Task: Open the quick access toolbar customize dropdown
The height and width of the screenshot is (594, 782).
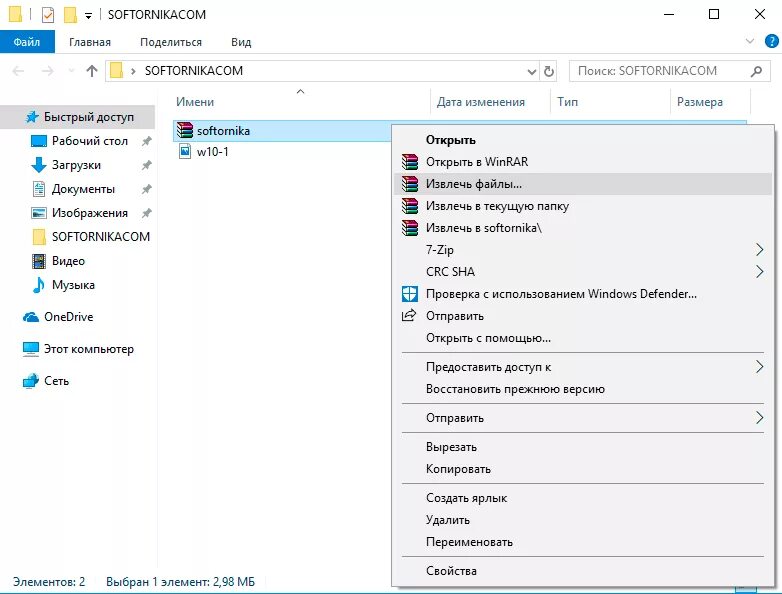Action: 88,16
